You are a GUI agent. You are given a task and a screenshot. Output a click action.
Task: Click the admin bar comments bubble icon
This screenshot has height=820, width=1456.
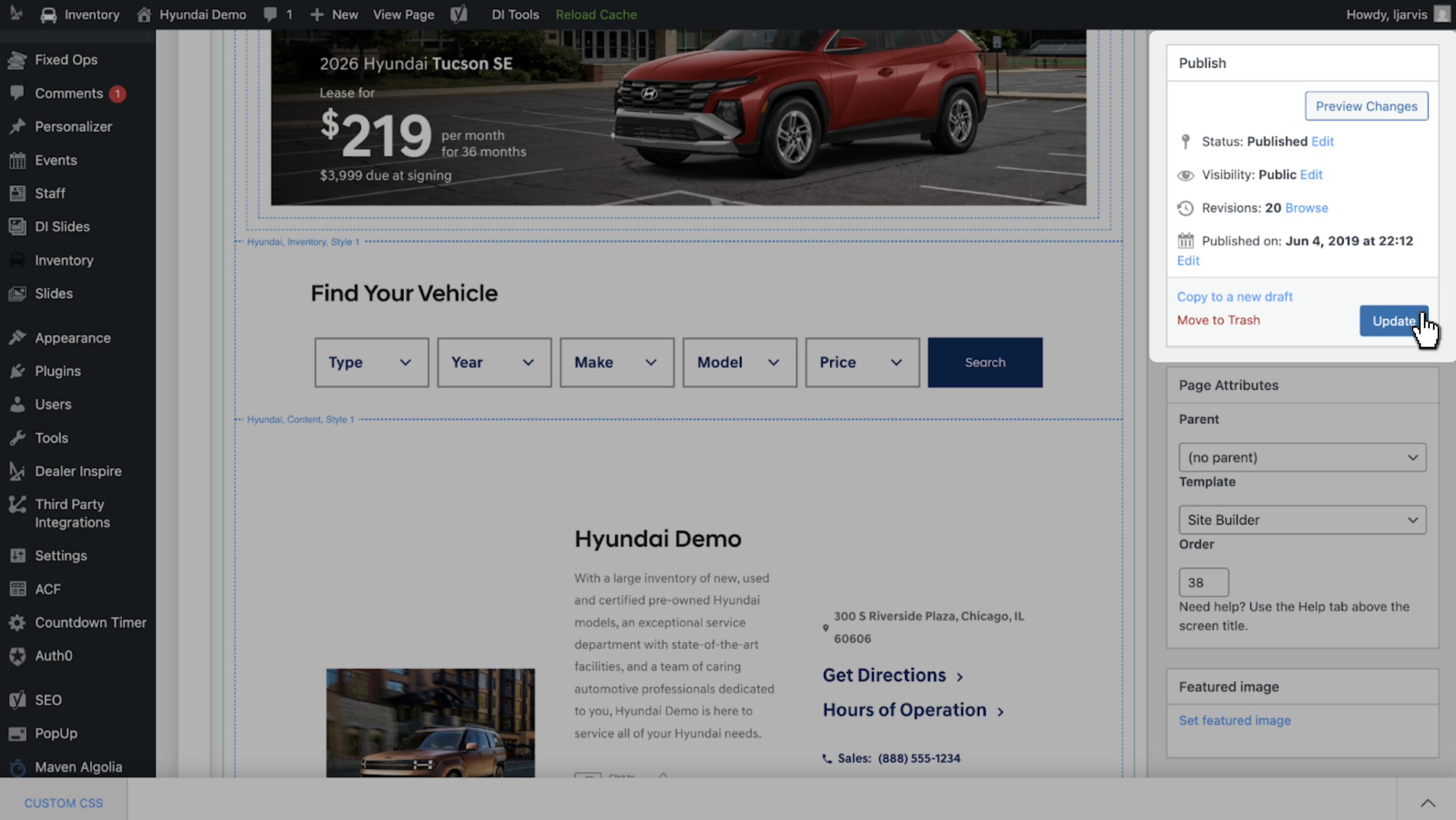coord(270,14)
